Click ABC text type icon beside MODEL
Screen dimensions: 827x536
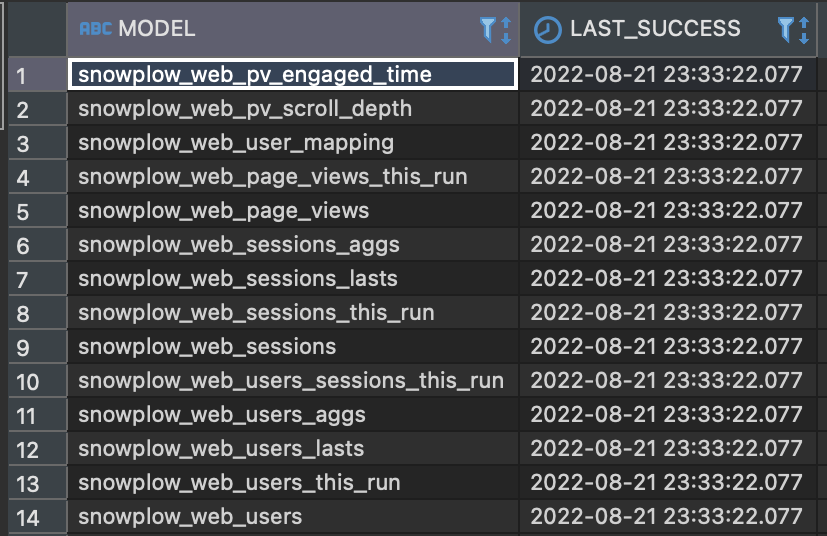click(95, 28)
